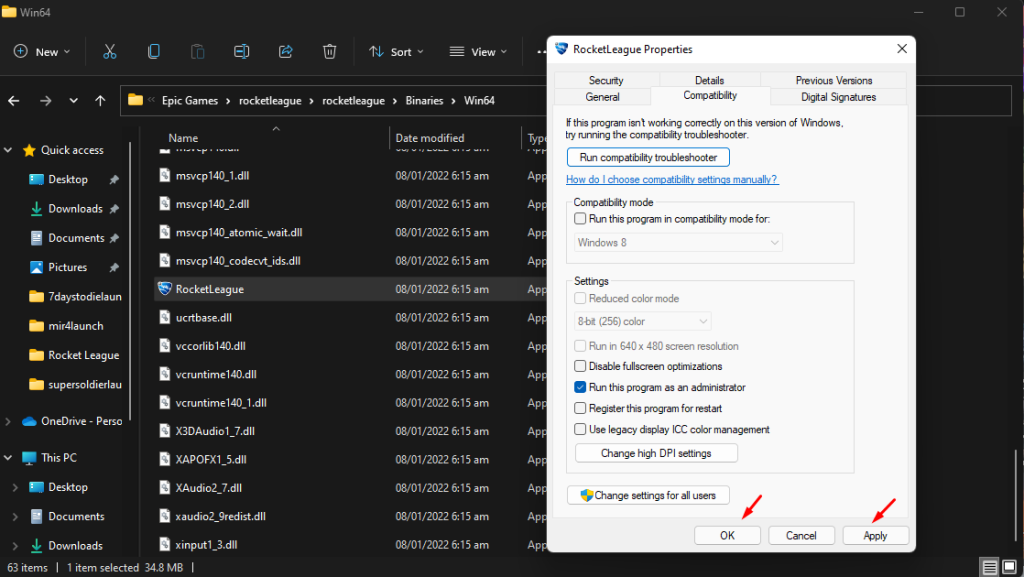Click Binaries in address breadcrumb
Screen dimensions: 1024x577
point(424,101)
